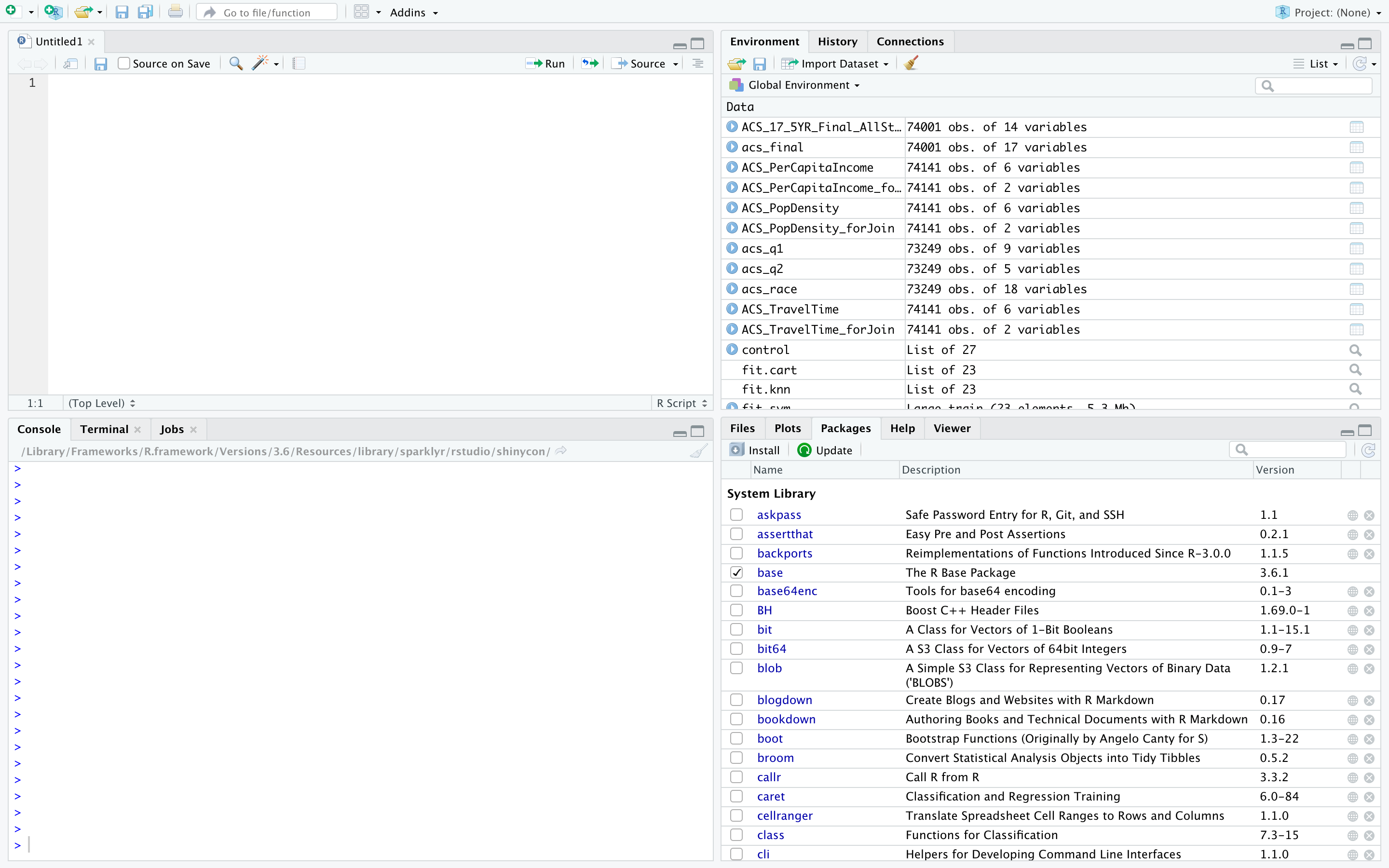Clear the environment with the broom icon
The image size is (1389, 868).
click(x=912, y=63)
